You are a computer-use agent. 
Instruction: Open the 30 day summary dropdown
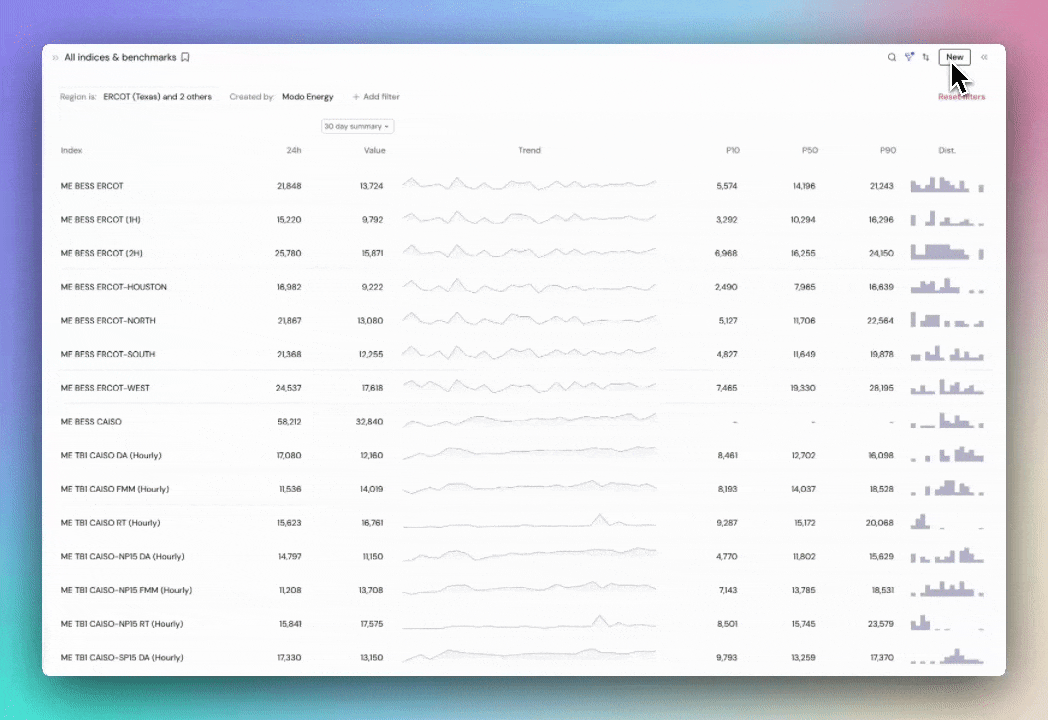(x=357, y=127)
